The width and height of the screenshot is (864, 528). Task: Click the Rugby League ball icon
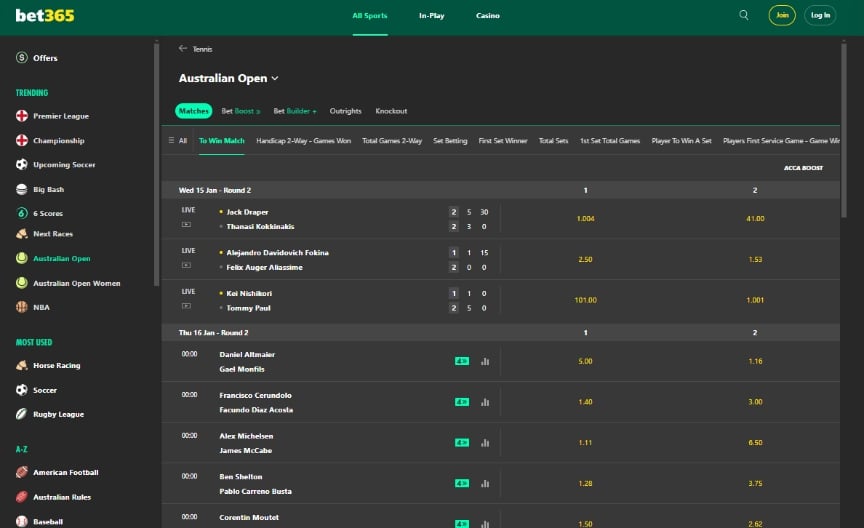[x=21, y=414]
